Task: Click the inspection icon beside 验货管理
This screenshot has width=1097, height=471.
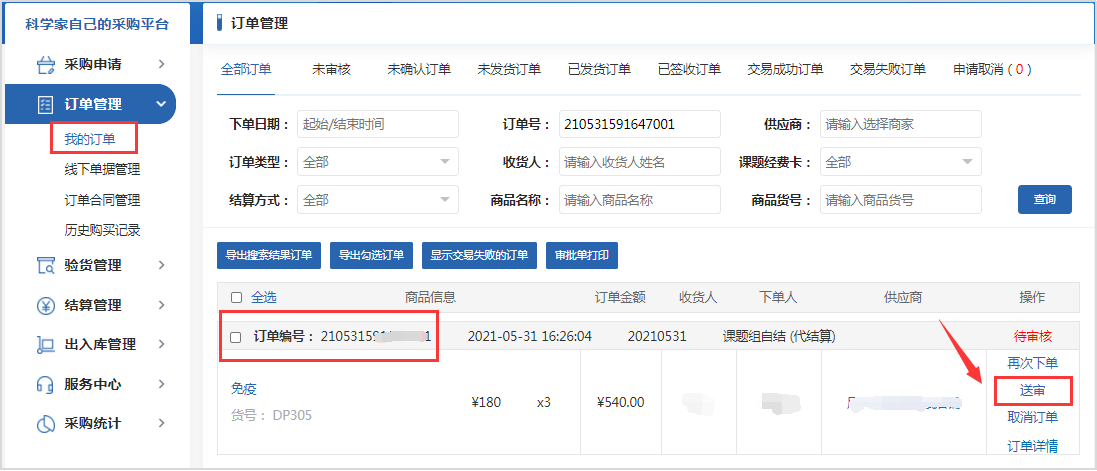Action: coord(45,265)
